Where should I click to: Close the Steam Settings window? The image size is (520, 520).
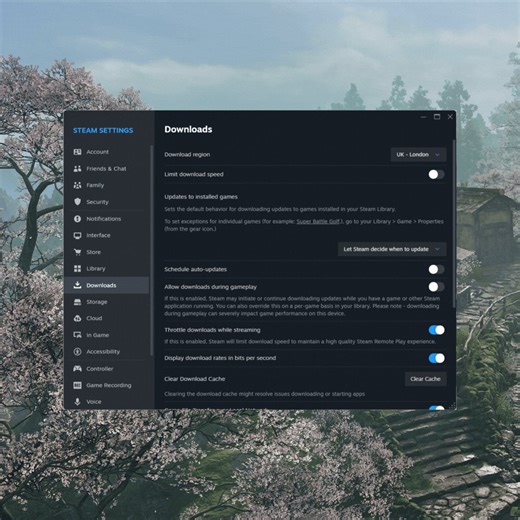450,117
